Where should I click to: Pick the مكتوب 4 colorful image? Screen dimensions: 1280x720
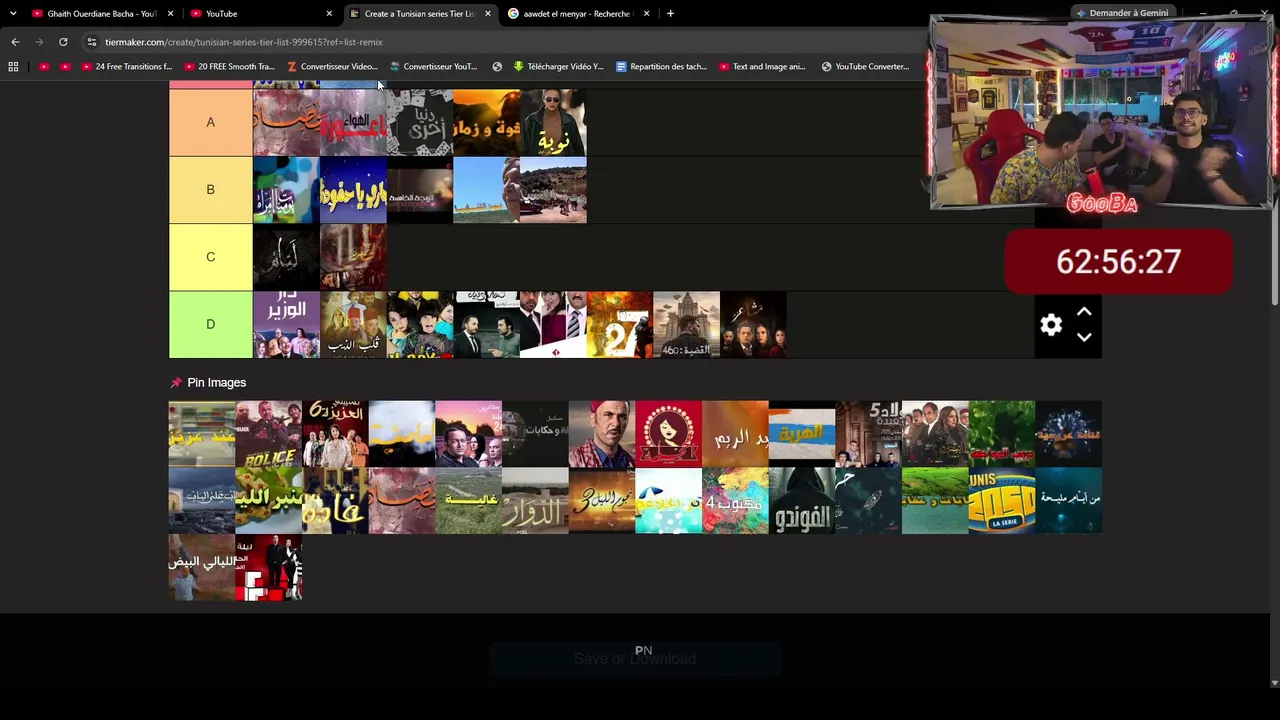735,501
